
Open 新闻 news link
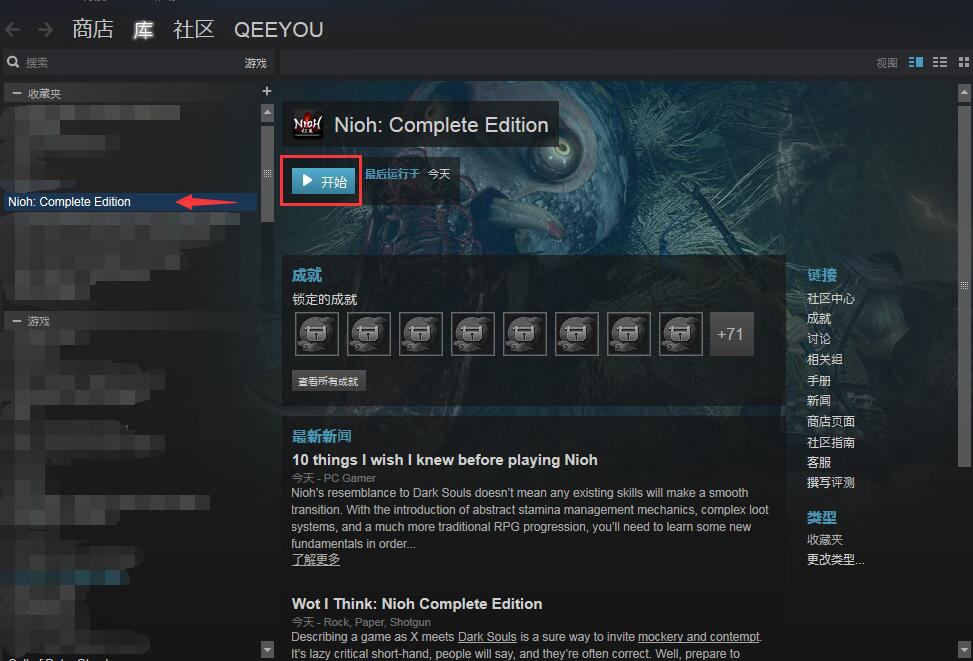pos(818,400)
